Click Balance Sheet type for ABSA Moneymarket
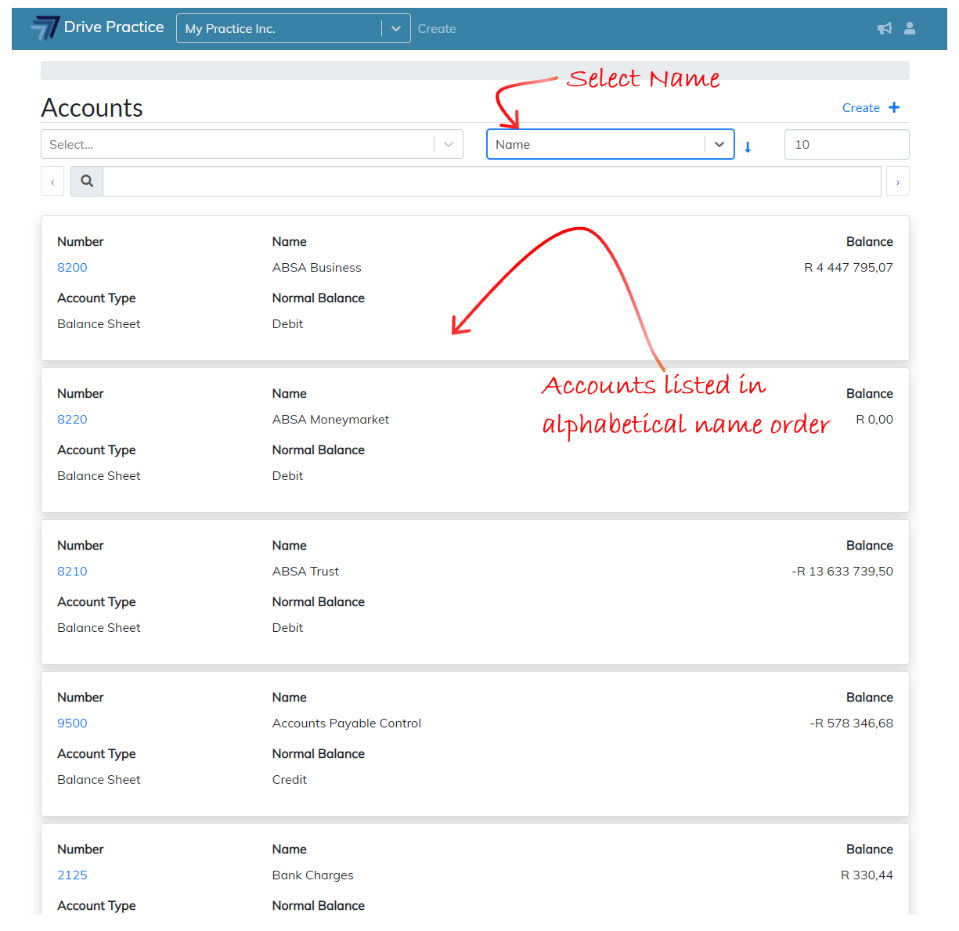Screen dimensions: 959x931 click(x=98, y=476)
